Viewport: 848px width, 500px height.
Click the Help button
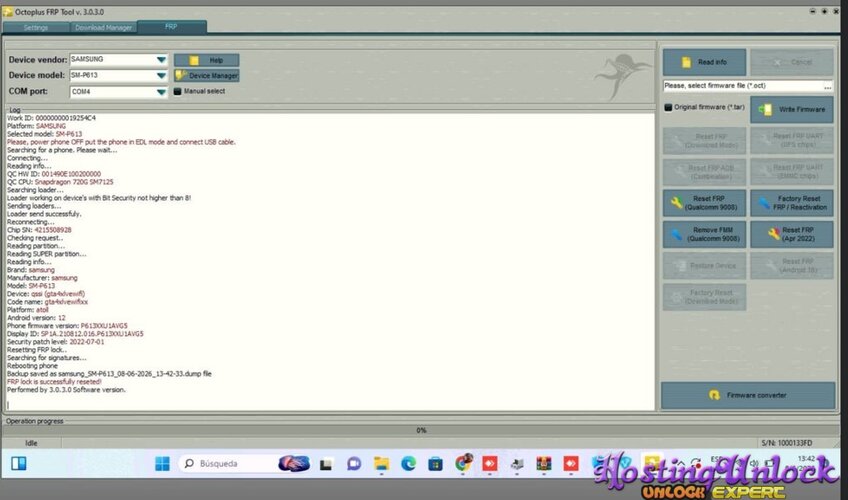pyautogui.click(x=207, y=60)
